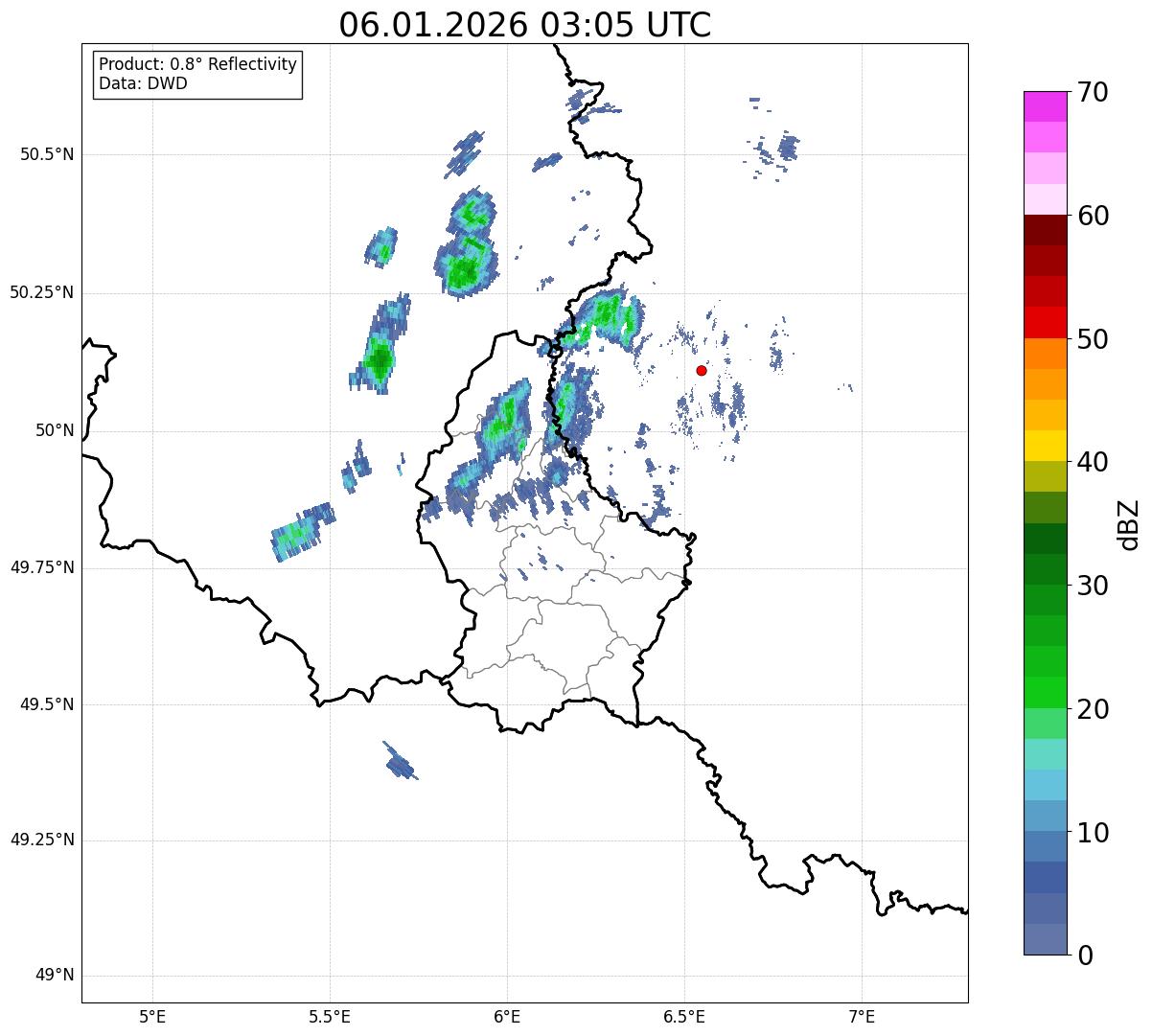
Task: Click the colorbar tick label 20
Action: pos(1093,709)
